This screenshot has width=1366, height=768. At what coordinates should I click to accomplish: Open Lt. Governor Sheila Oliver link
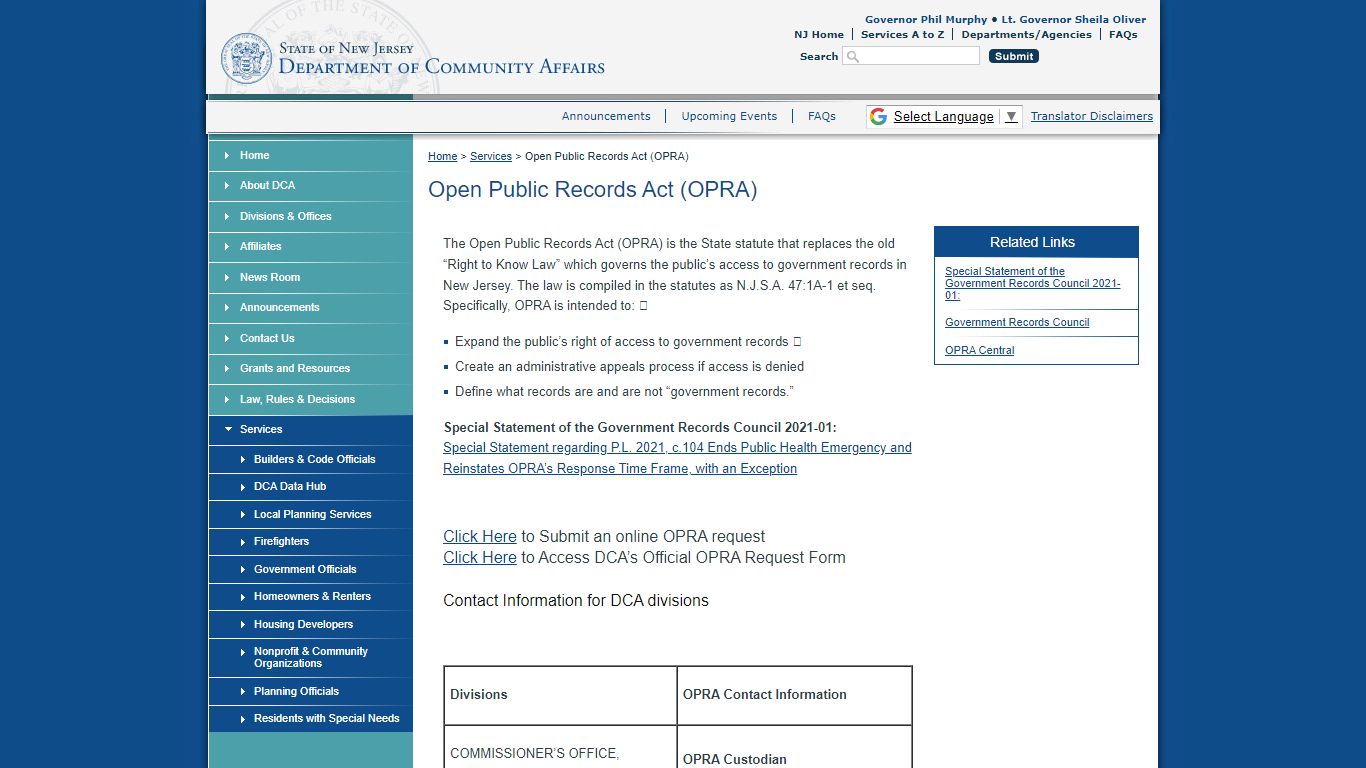coord(1074,19)
